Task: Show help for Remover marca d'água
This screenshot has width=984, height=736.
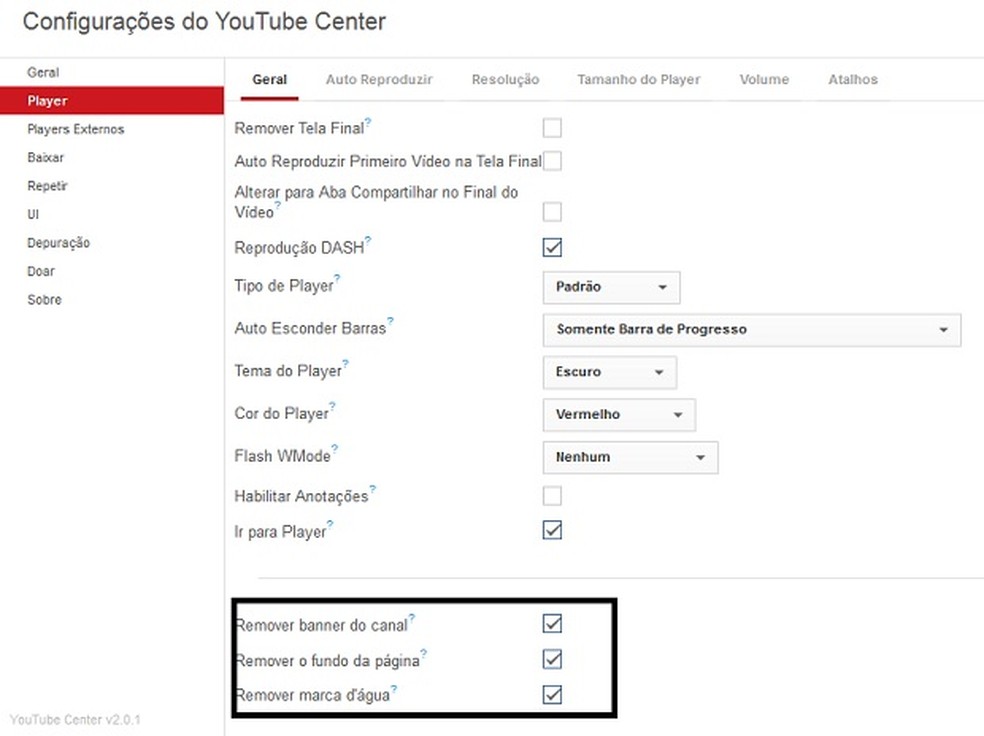Action: (x=394, y=688)
